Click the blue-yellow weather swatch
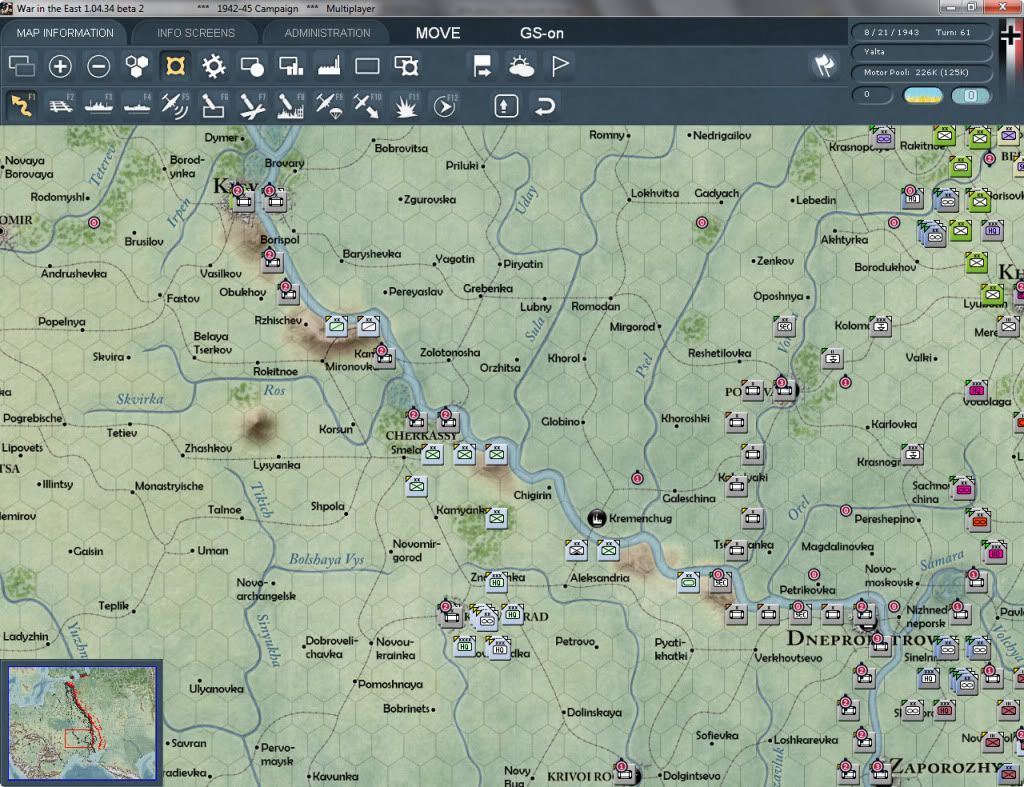The height and width of the screenshot is (787, 1024). click(922, 95)
